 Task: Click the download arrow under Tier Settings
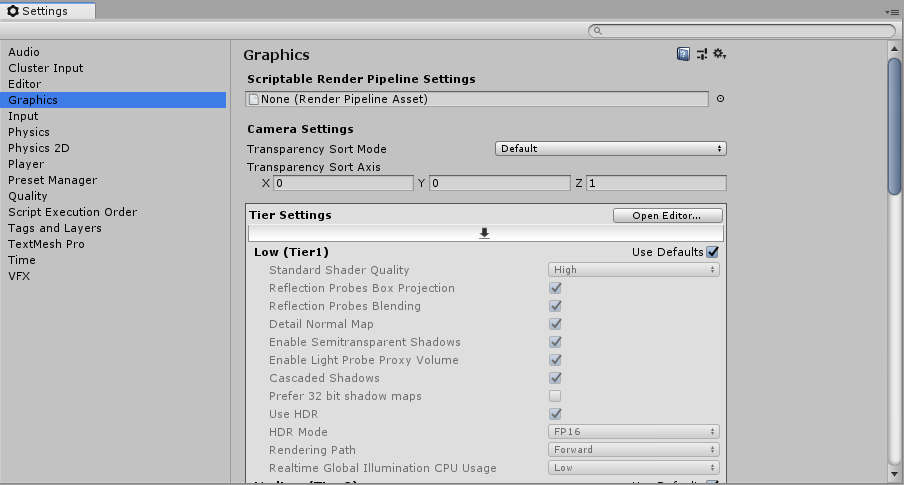(484, 233)
